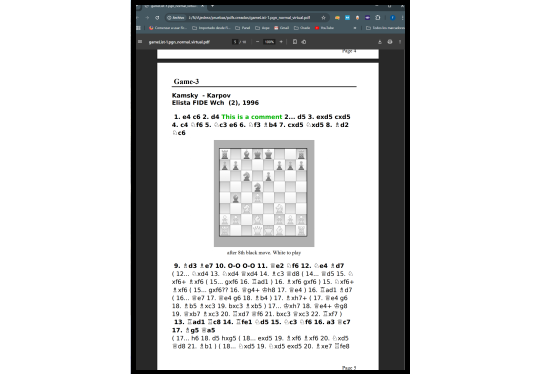Screen dimensions: 540x374
Task: Open the Gmail bookmark
Action: click(281, 28)
